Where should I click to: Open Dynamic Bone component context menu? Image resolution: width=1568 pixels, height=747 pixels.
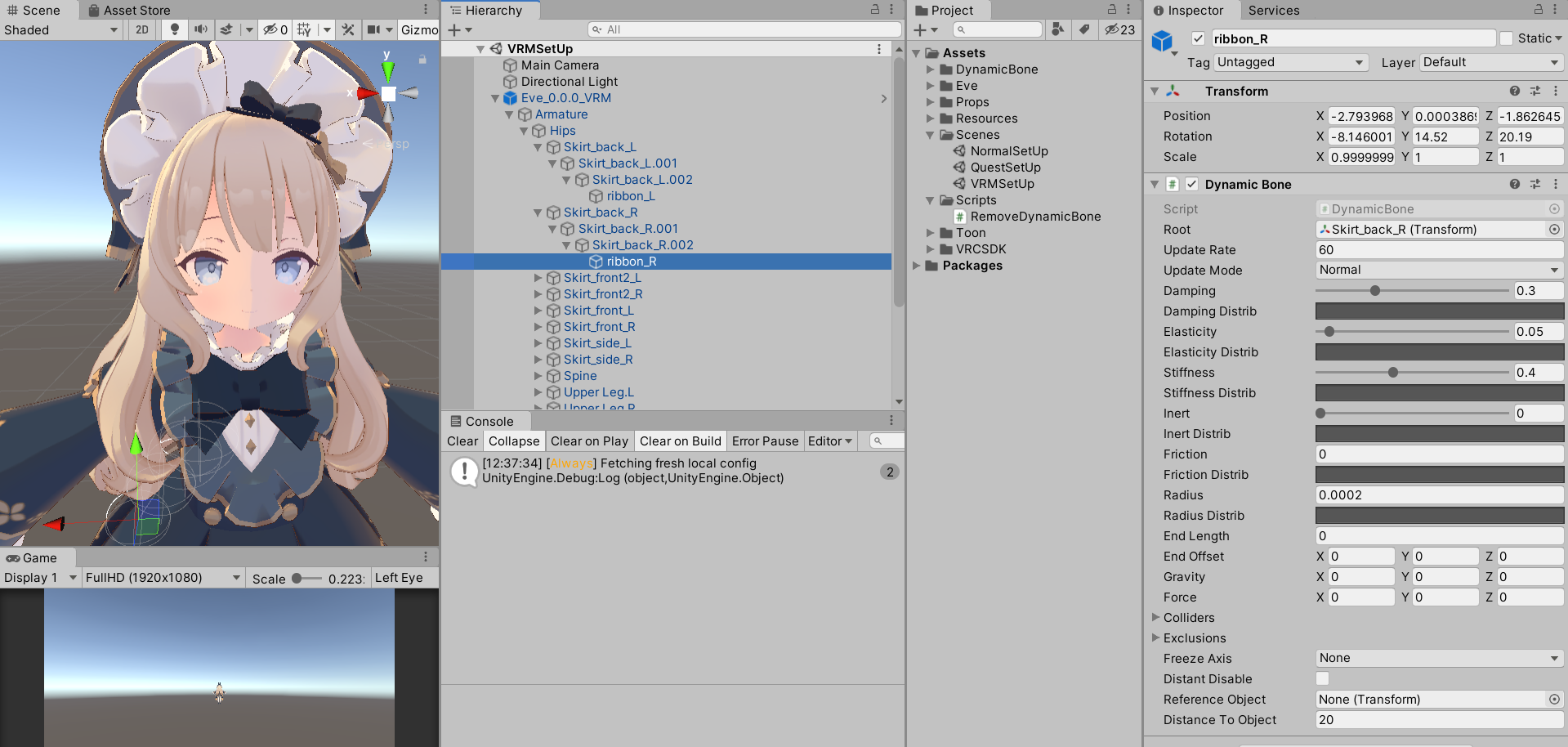pos(1555,184)
